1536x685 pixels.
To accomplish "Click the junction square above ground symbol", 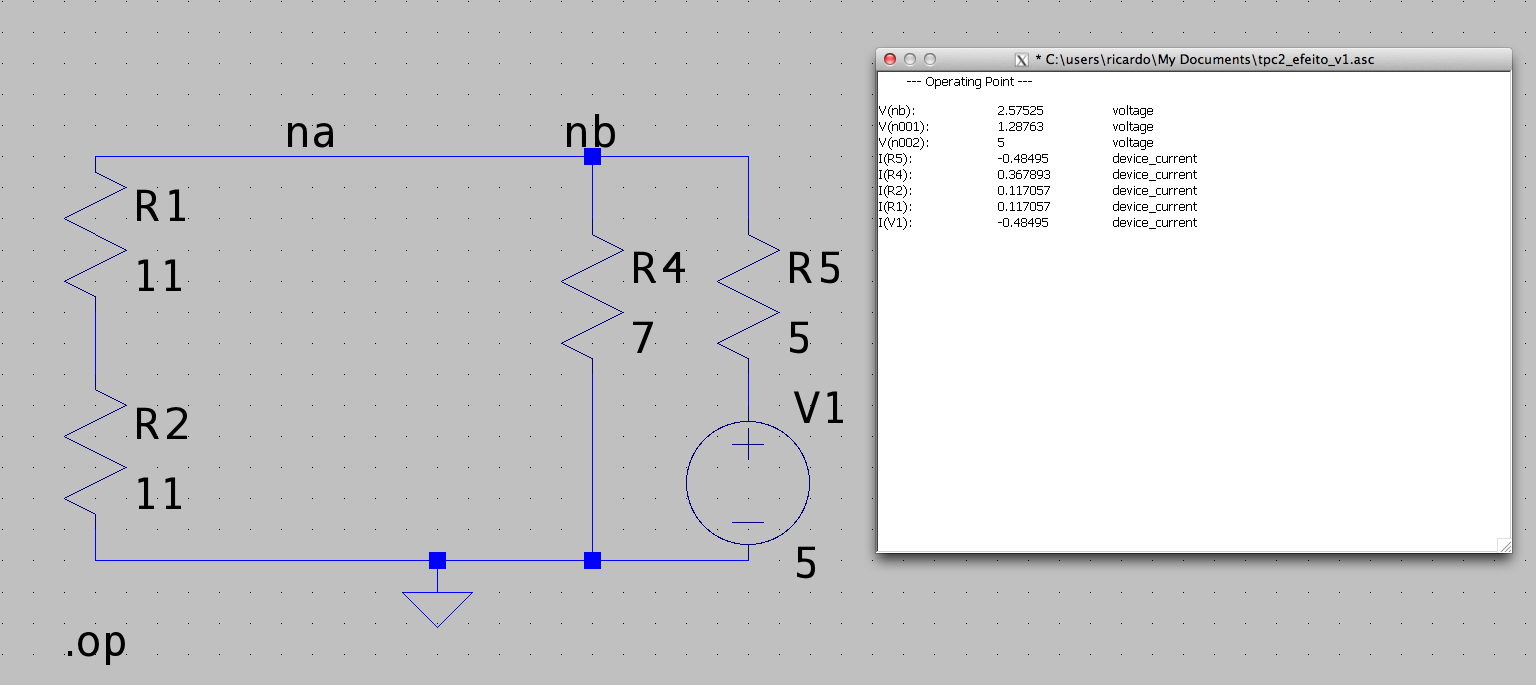I will [x=437, y=560].
